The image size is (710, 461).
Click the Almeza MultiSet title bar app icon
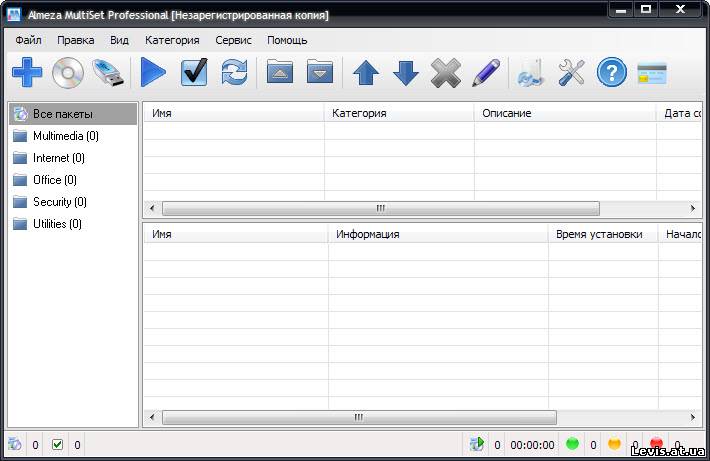(14, 14)
